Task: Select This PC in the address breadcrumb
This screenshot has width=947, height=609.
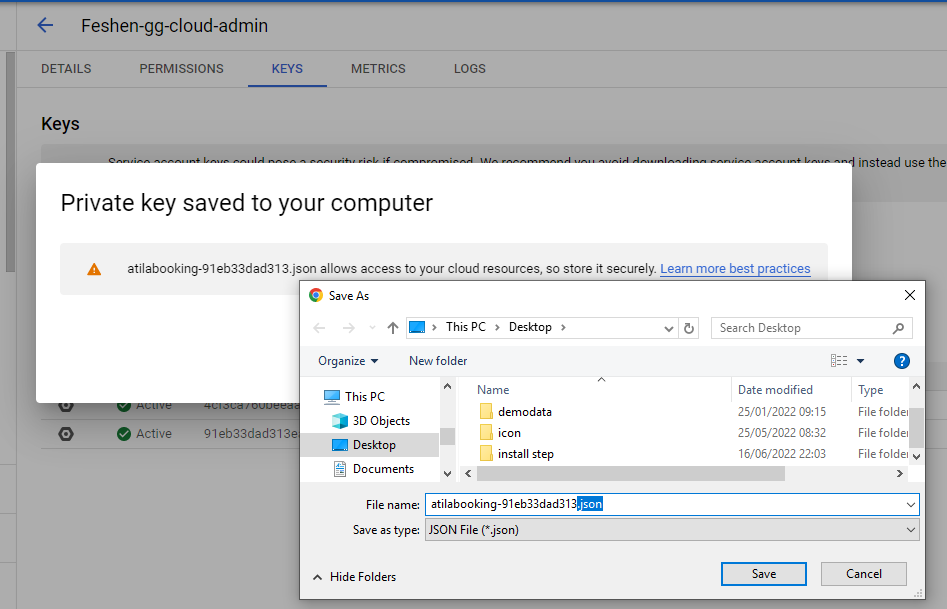Action: tap(466, 327)
